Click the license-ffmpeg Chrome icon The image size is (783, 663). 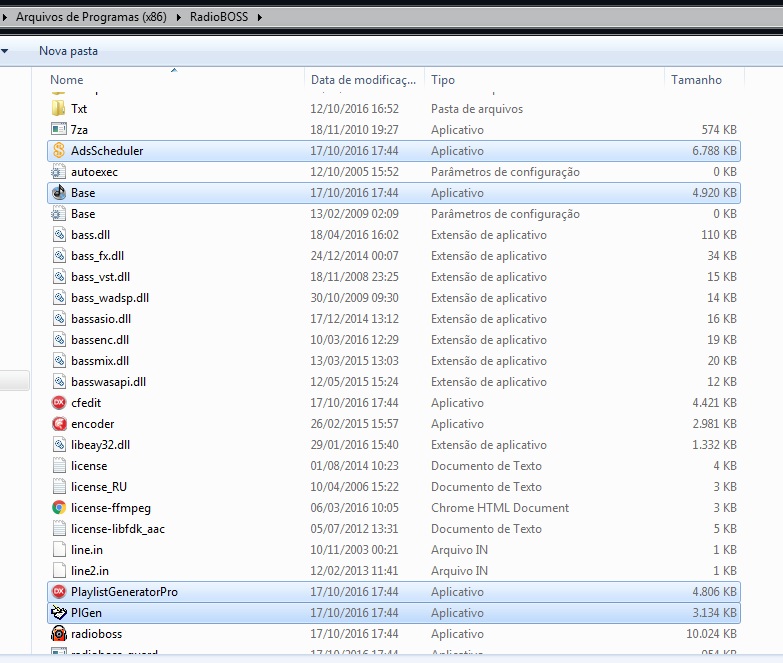point(58,508)
